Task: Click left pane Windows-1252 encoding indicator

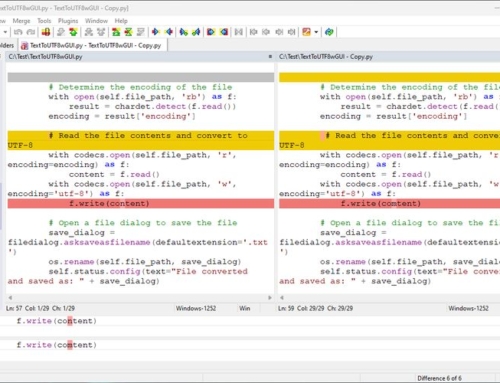Action: [196, 308]
